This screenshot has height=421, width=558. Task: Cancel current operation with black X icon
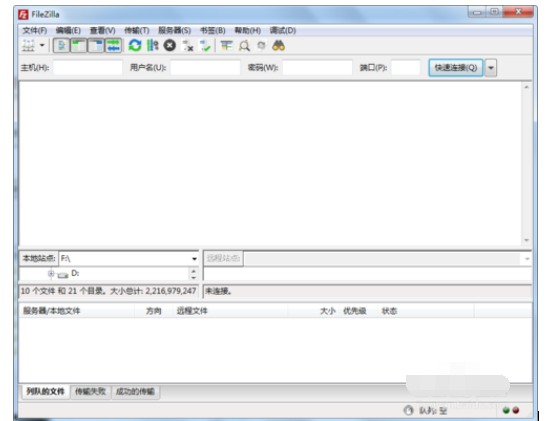click(x=170, y=46)
